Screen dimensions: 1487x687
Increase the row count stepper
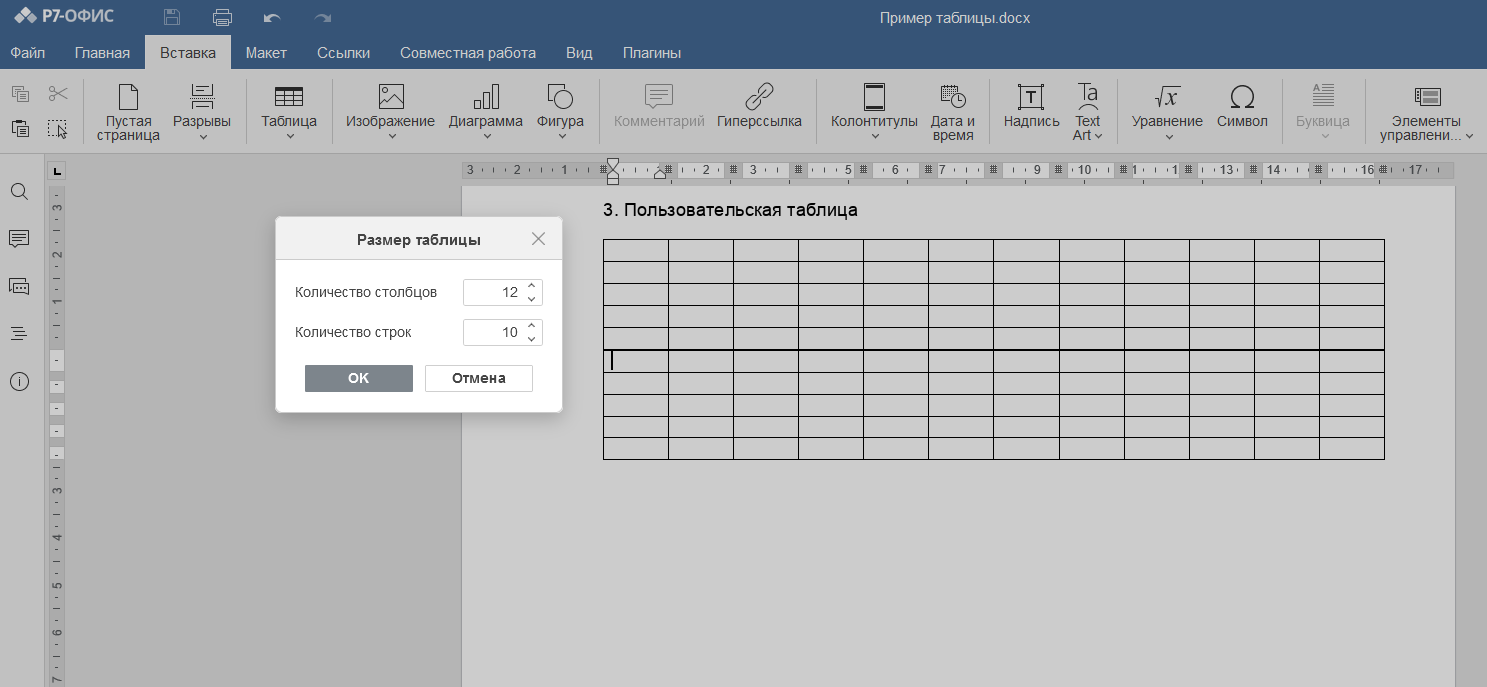pyautogui.click(x=532, y=326)
